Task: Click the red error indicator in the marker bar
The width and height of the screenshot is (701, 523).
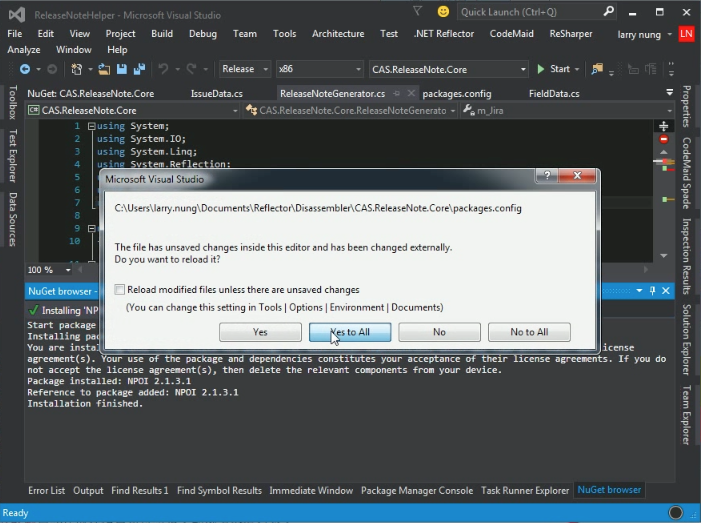Action: click(x=664, y=139)
